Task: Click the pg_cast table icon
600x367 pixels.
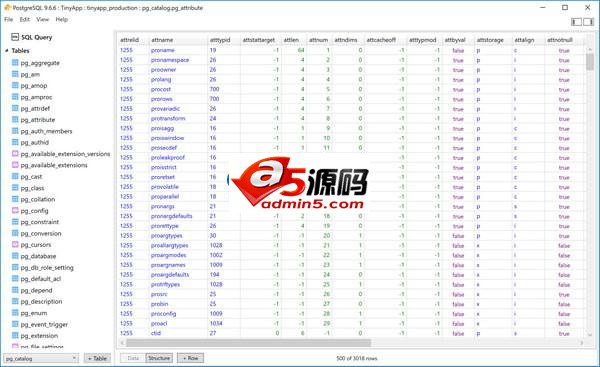Action: (x=15, y=176)
